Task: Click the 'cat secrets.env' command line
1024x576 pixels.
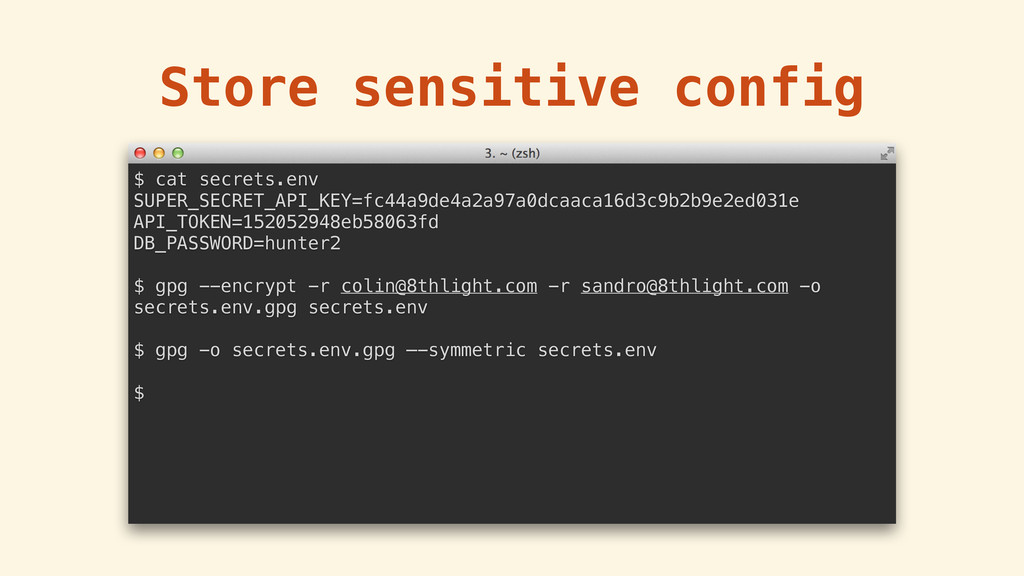Action: [226, 179]
